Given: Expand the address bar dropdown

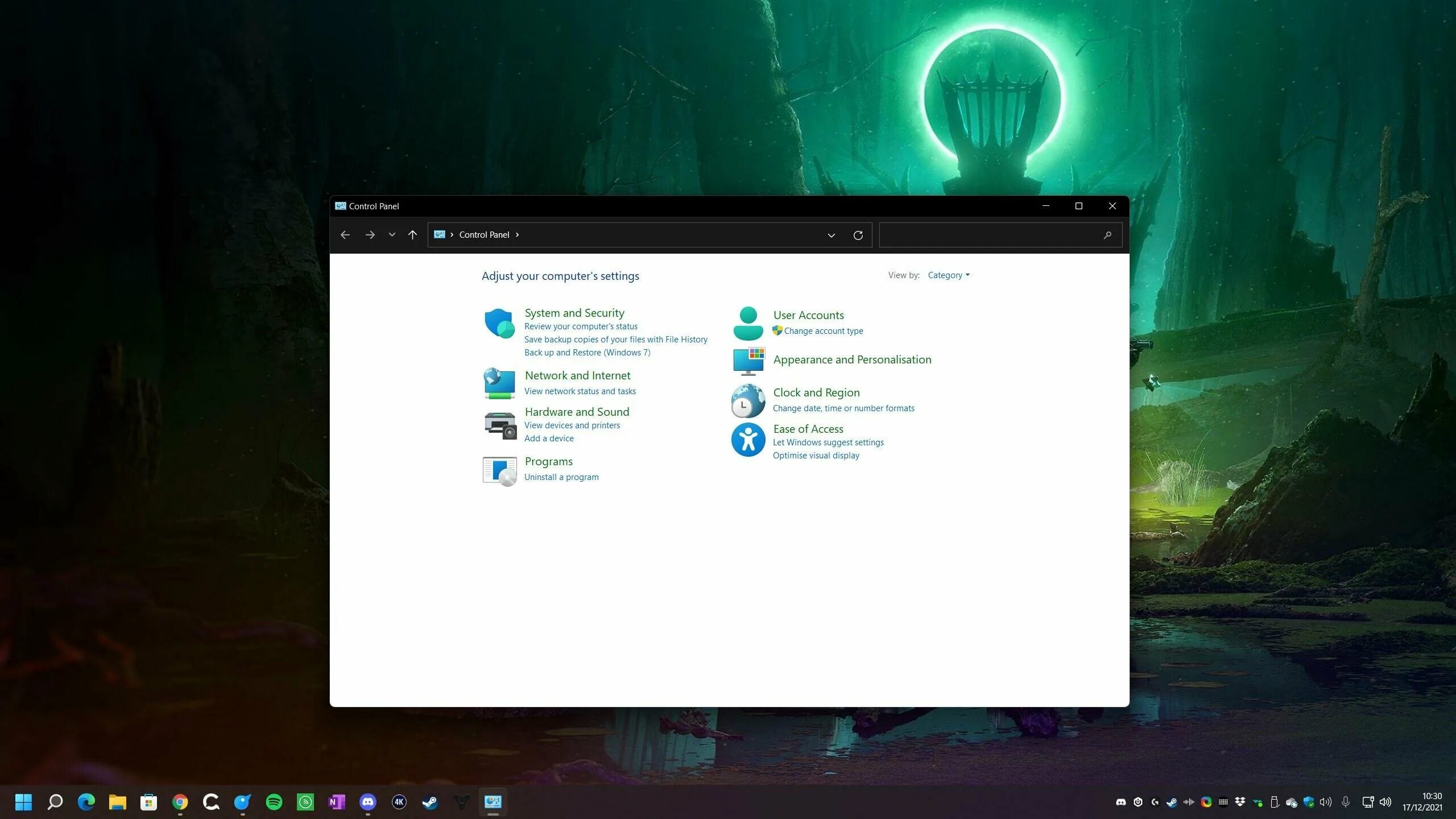Looking at the screenshot, I should coord(829,235).
